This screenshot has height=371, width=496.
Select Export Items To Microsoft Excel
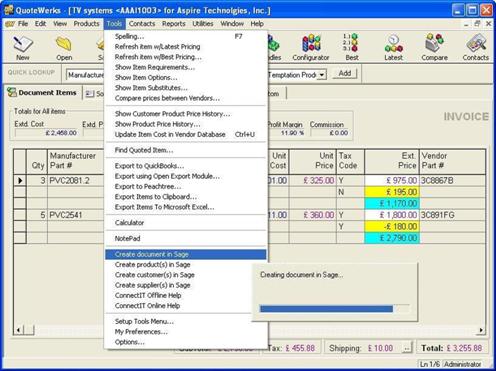coord(186,207)
